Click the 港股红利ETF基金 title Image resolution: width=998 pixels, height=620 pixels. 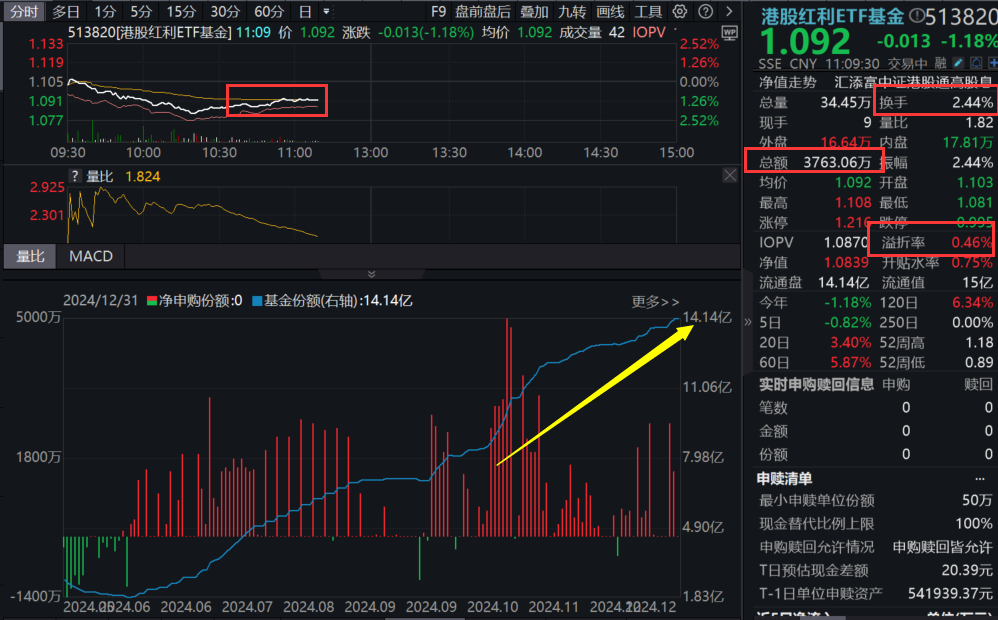[x=833, y=16]
